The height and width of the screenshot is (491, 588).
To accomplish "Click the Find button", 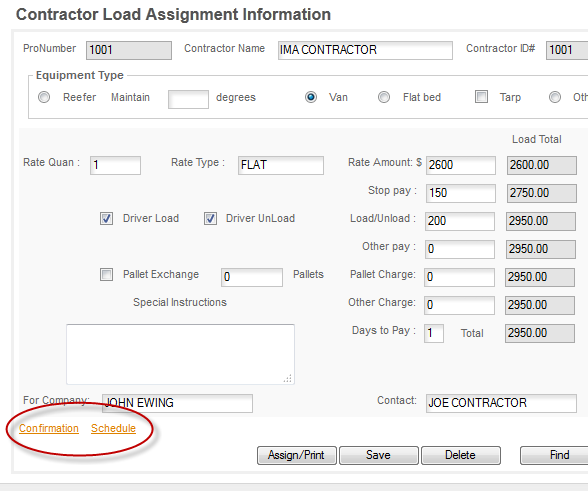I will [555, 455].
